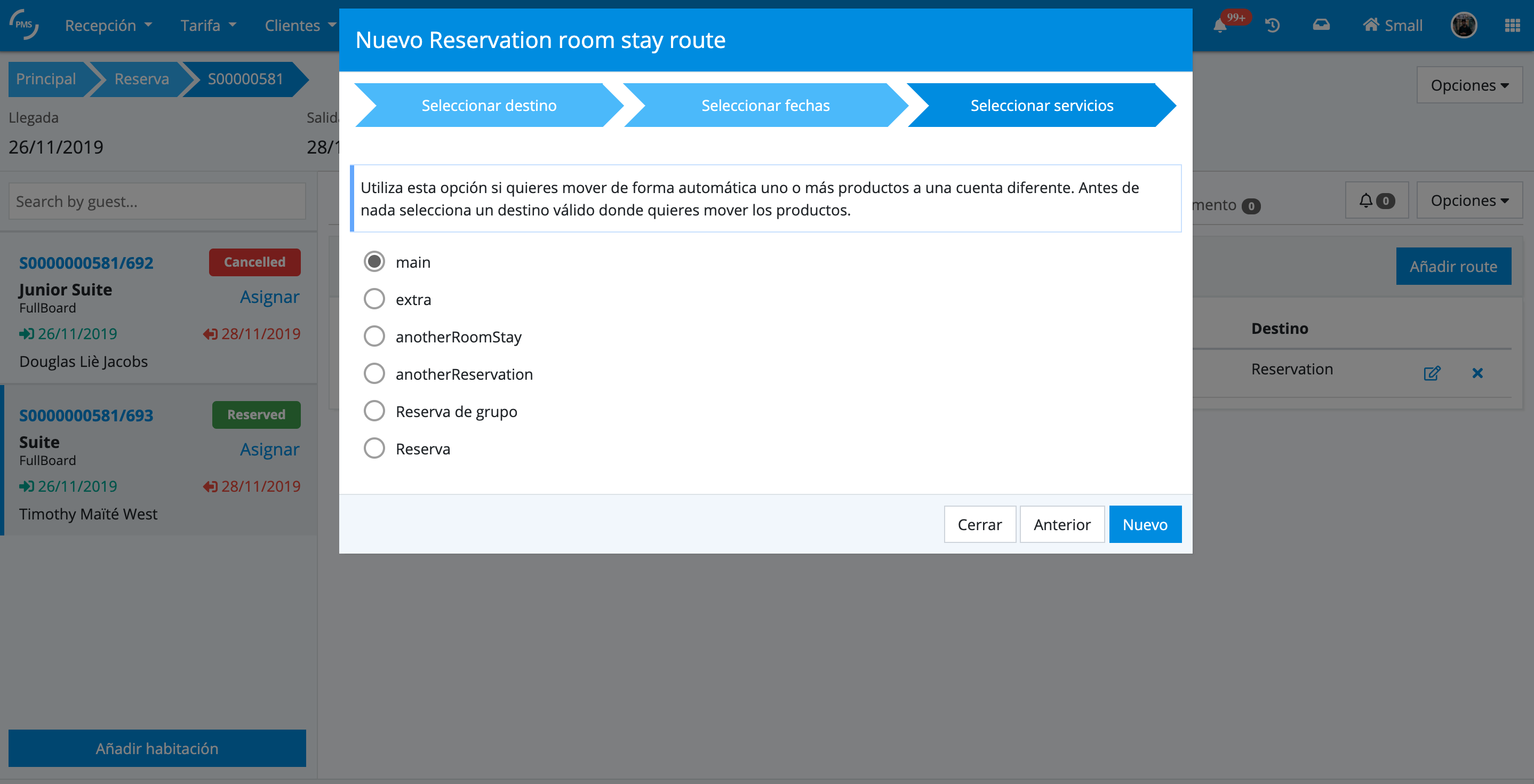
Task: Select the anotherRoomStay radio option
Action: (374, 337)
